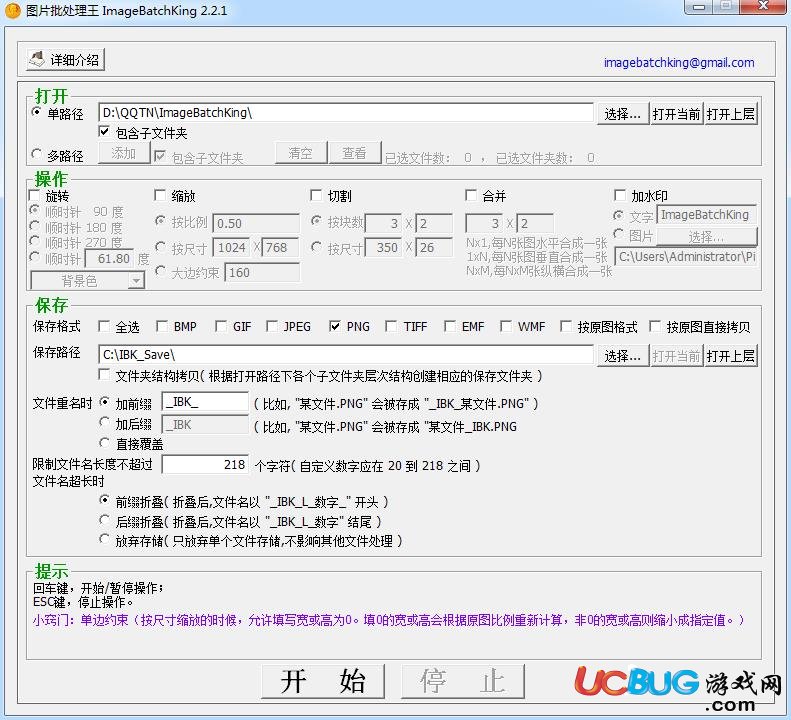This screenshot has width=791, height=720.
Task: Click the watermark text field ImageBatchKing
Action: [x=706, y=214]
